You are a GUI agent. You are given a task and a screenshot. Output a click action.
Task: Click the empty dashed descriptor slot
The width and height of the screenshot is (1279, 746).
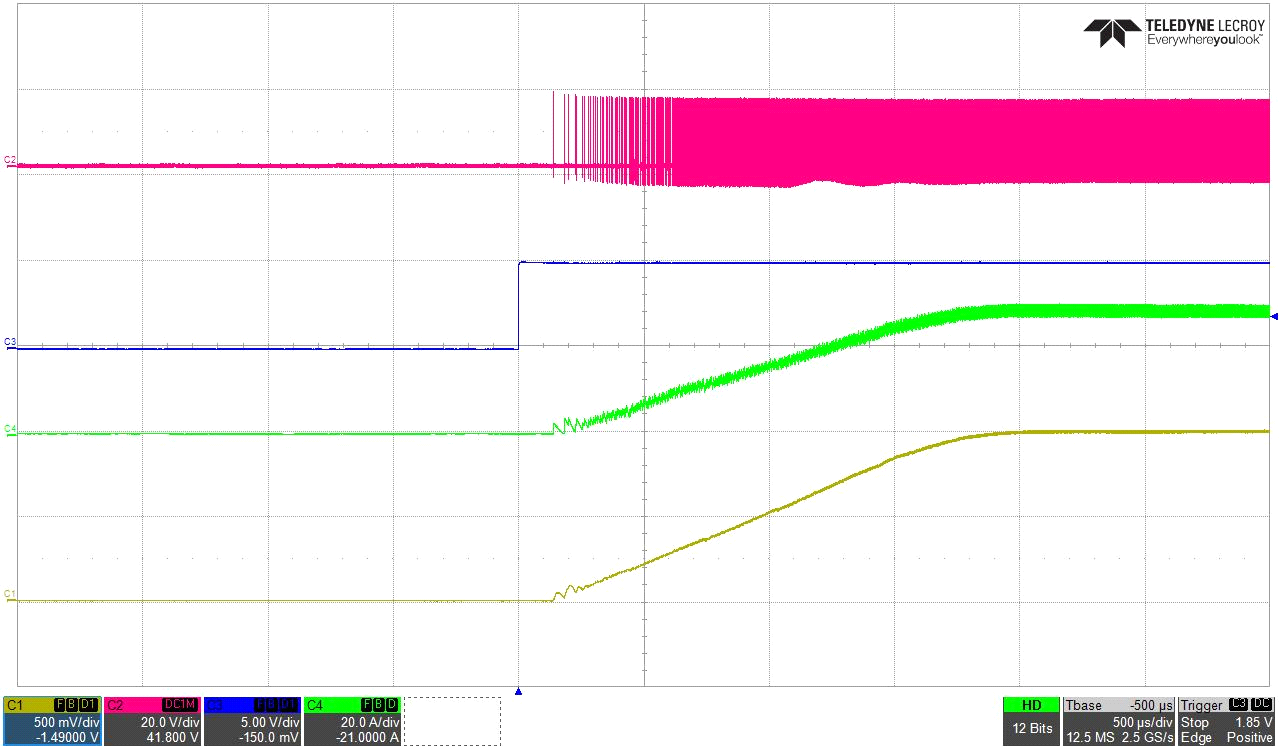[x=452, y=721]
